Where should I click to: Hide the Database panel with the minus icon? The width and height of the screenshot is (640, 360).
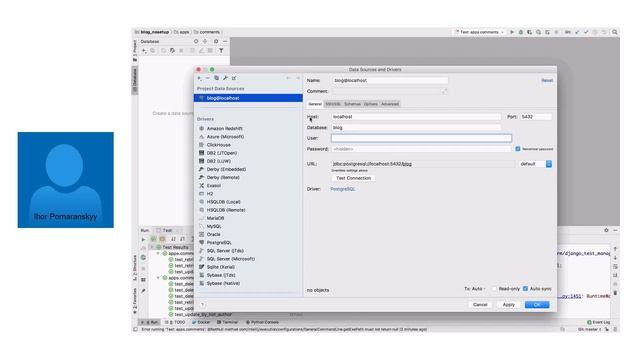(225, 41)
